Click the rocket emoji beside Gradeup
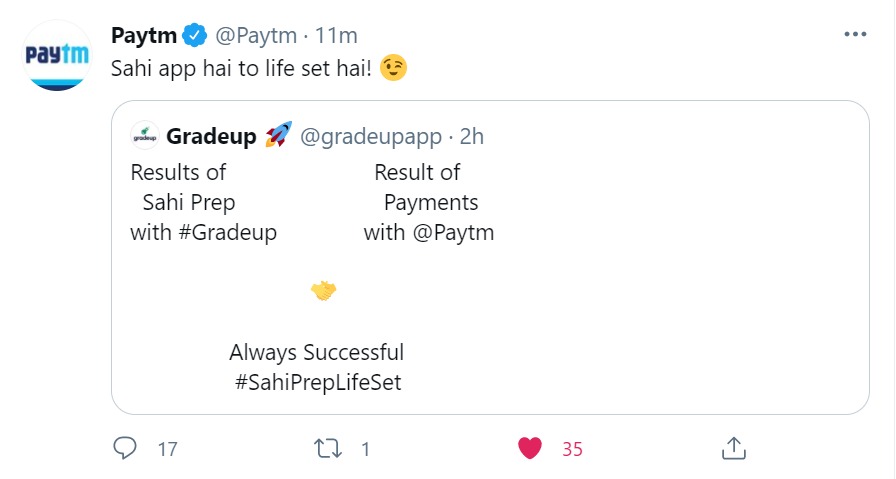The width and height of the screenshot is (896, 479). click(x=278, y=135)
